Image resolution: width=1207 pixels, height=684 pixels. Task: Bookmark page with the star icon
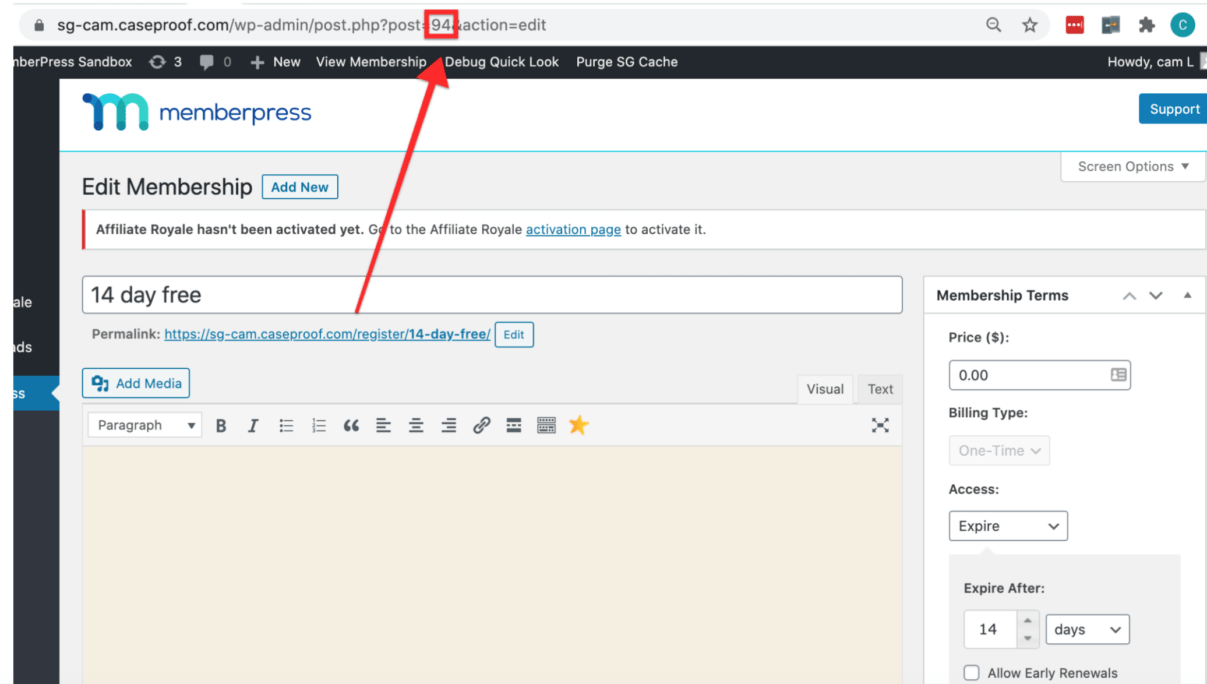(1030, 25)
